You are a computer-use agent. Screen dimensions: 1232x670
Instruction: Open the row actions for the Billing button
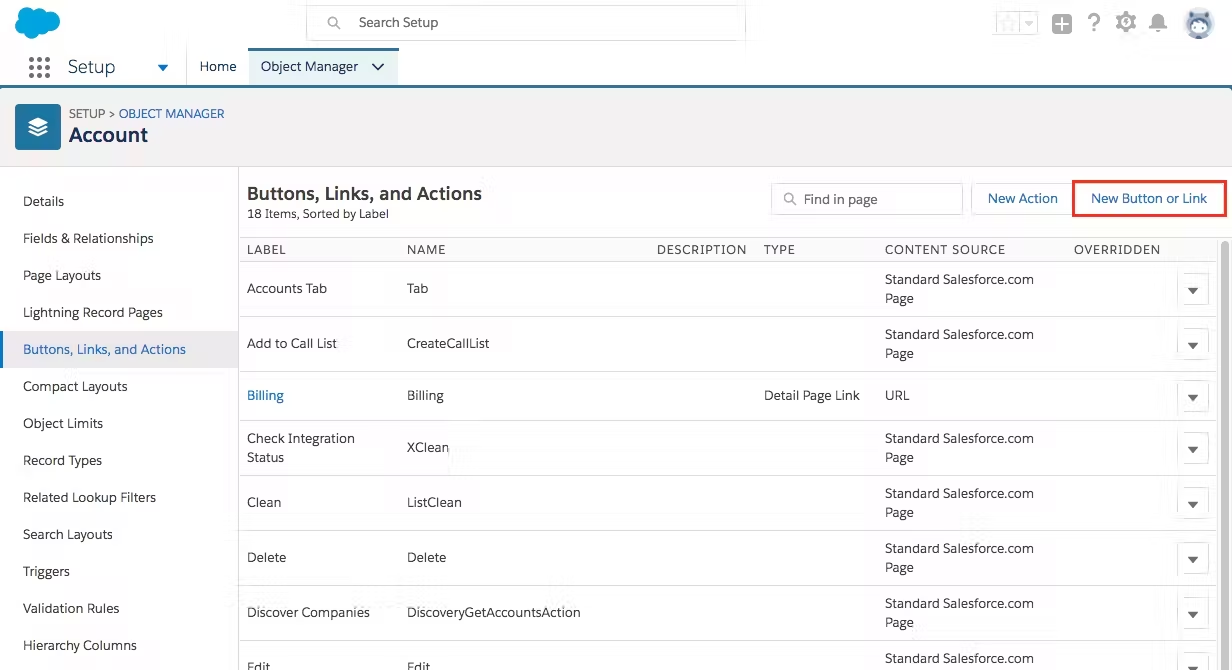pos(1193,397)
